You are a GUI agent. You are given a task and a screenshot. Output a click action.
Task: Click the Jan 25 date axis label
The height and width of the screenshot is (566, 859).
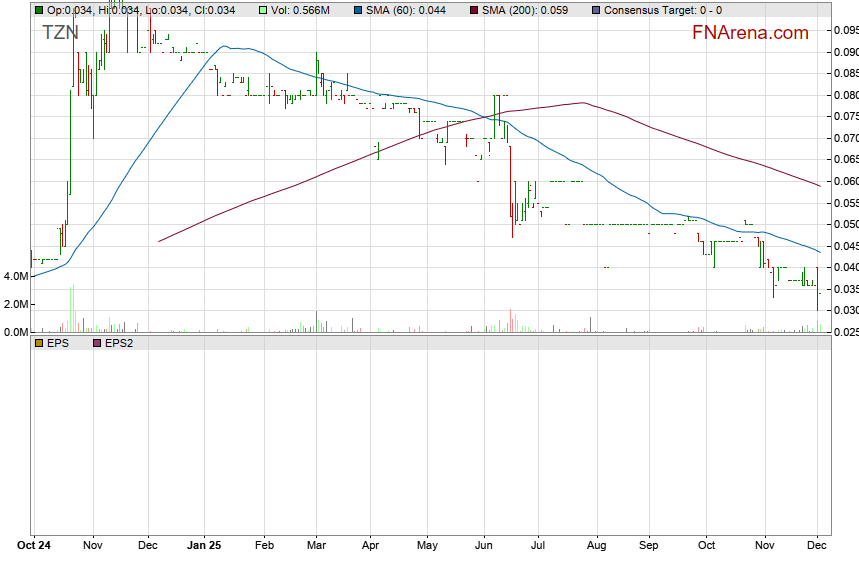pyautogui.click(x=204, y=547)
